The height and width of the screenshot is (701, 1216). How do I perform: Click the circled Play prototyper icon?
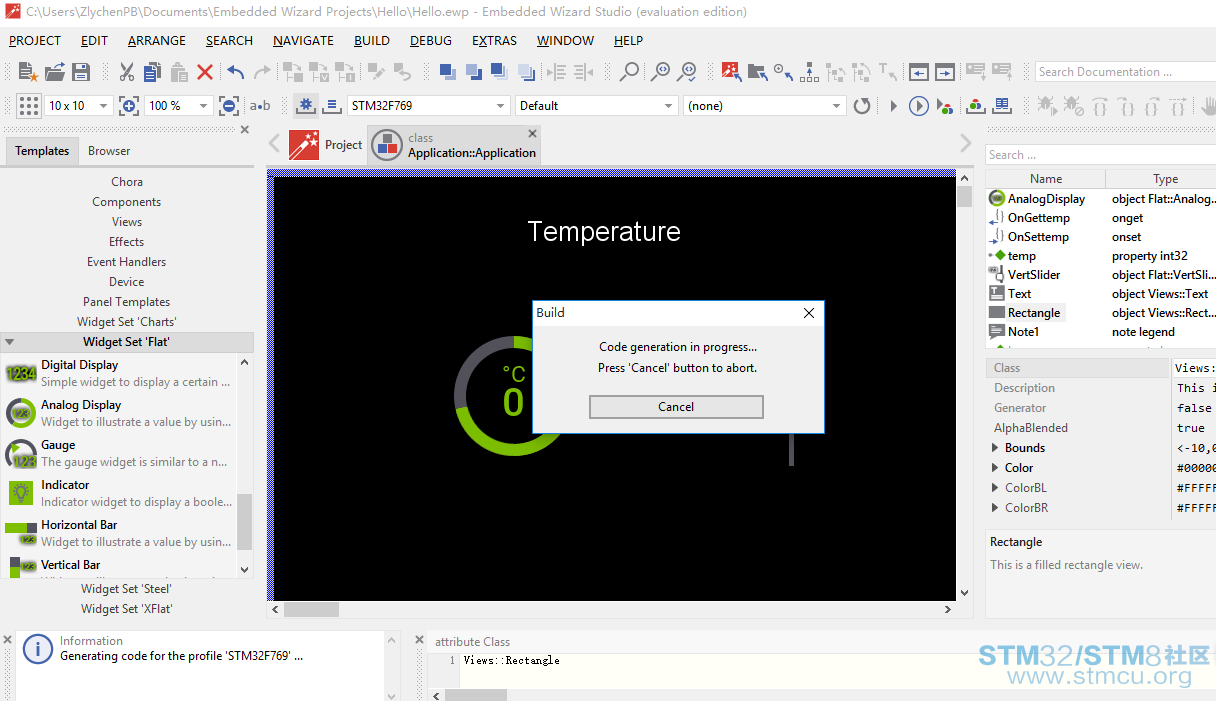tap(918, 106)
